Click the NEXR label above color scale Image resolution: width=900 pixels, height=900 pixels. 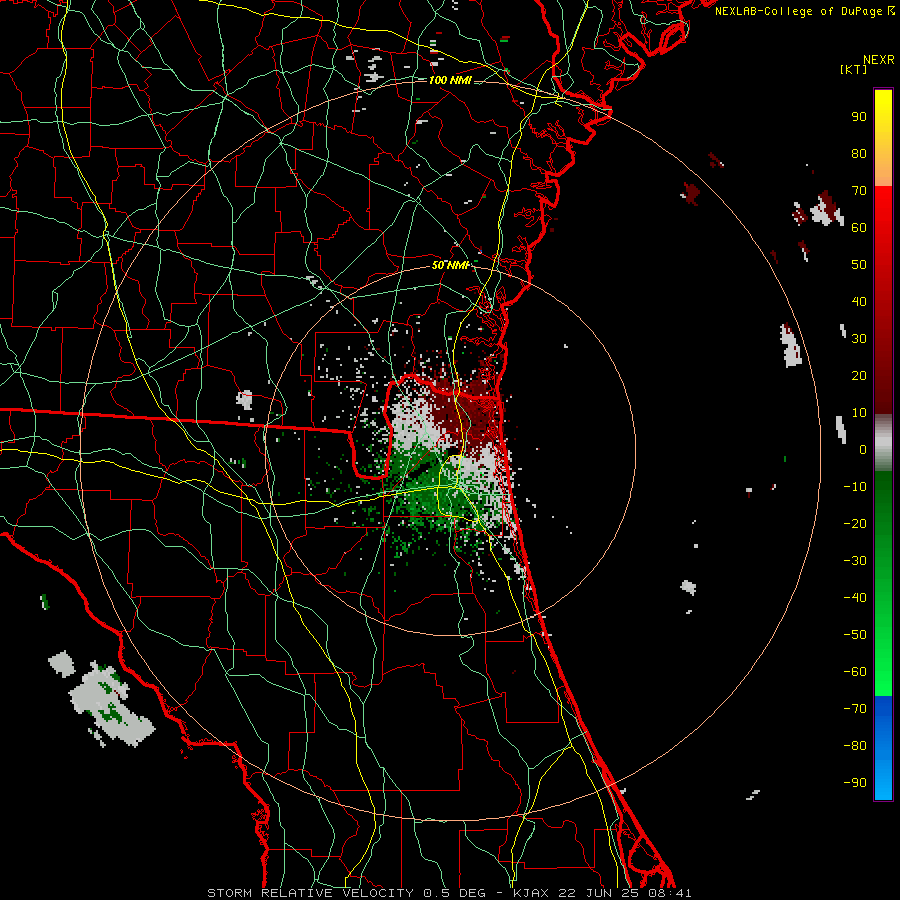(879, 60)
